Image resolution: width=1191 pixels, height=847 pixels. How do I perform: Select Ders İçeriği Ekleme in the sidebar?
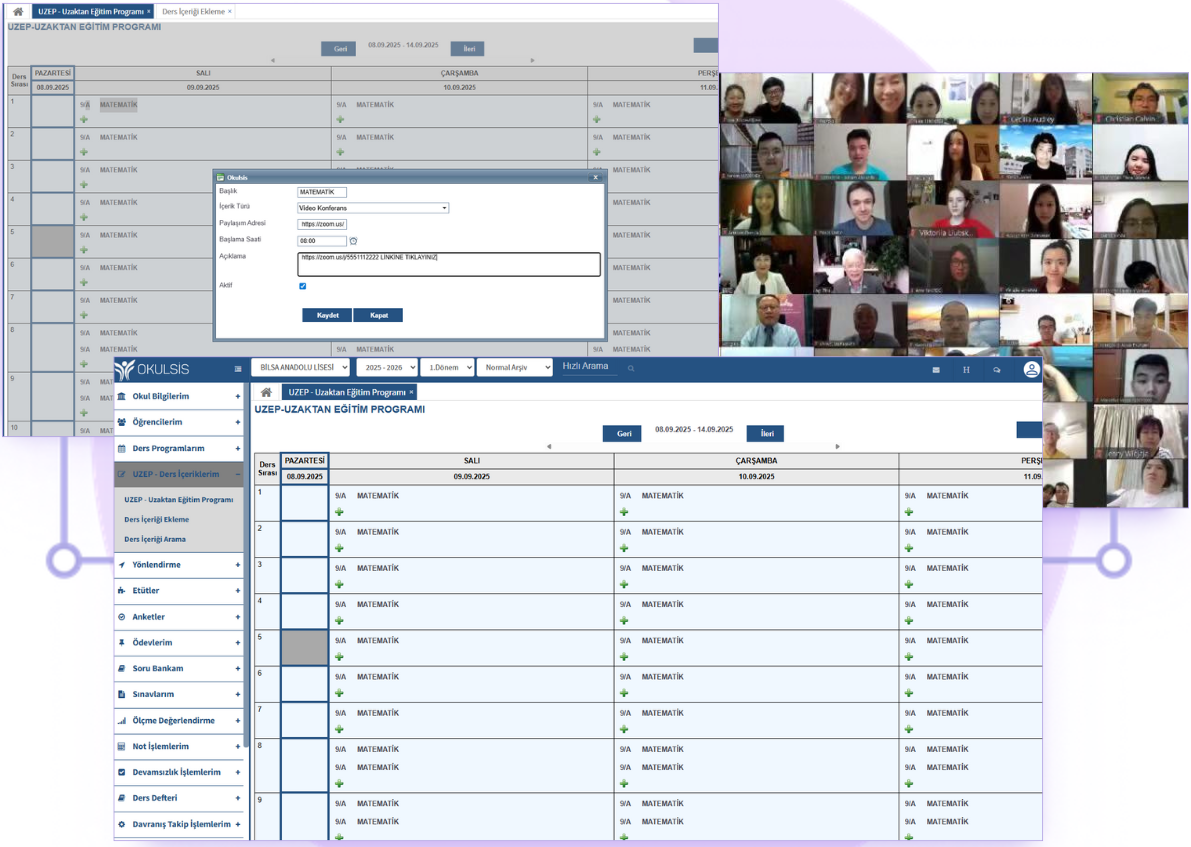[157, 519]
